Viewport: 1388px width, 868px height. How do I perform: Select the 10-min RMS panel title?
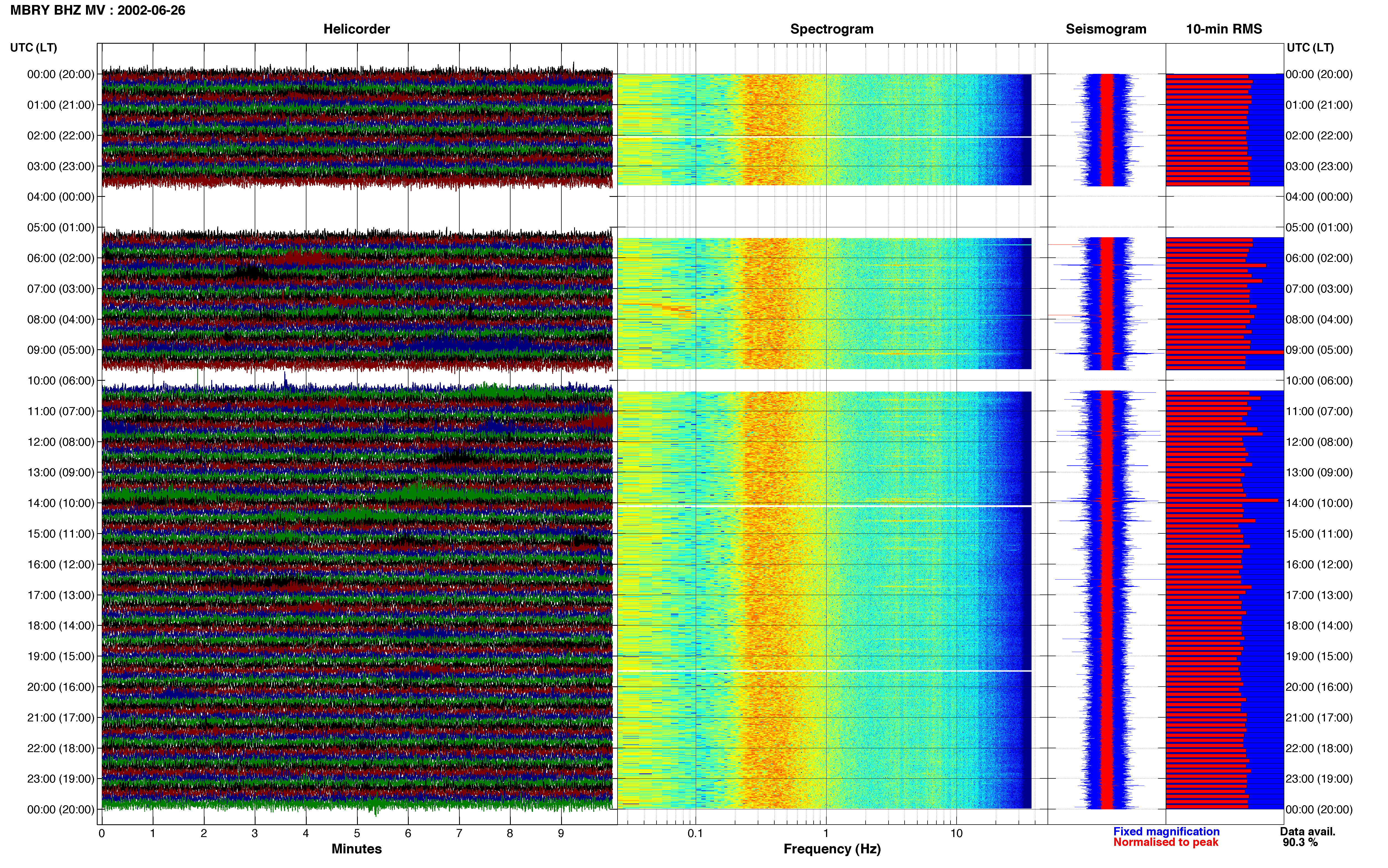click(1224, 29)
